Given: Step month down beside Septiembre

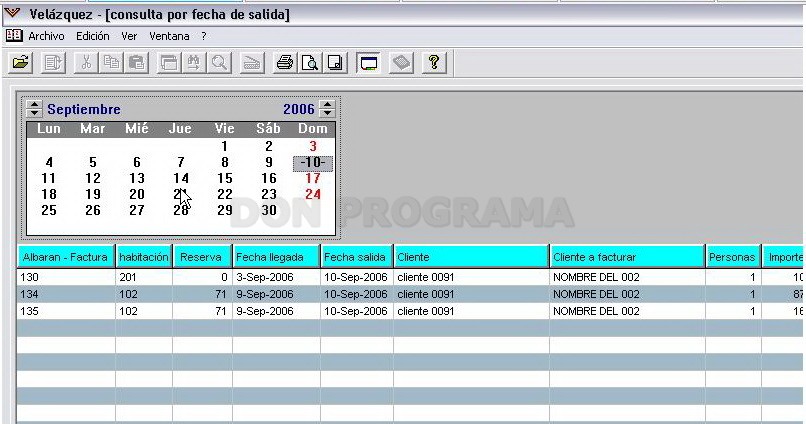Looking at the screenshot, I should [x=34, y=113].
